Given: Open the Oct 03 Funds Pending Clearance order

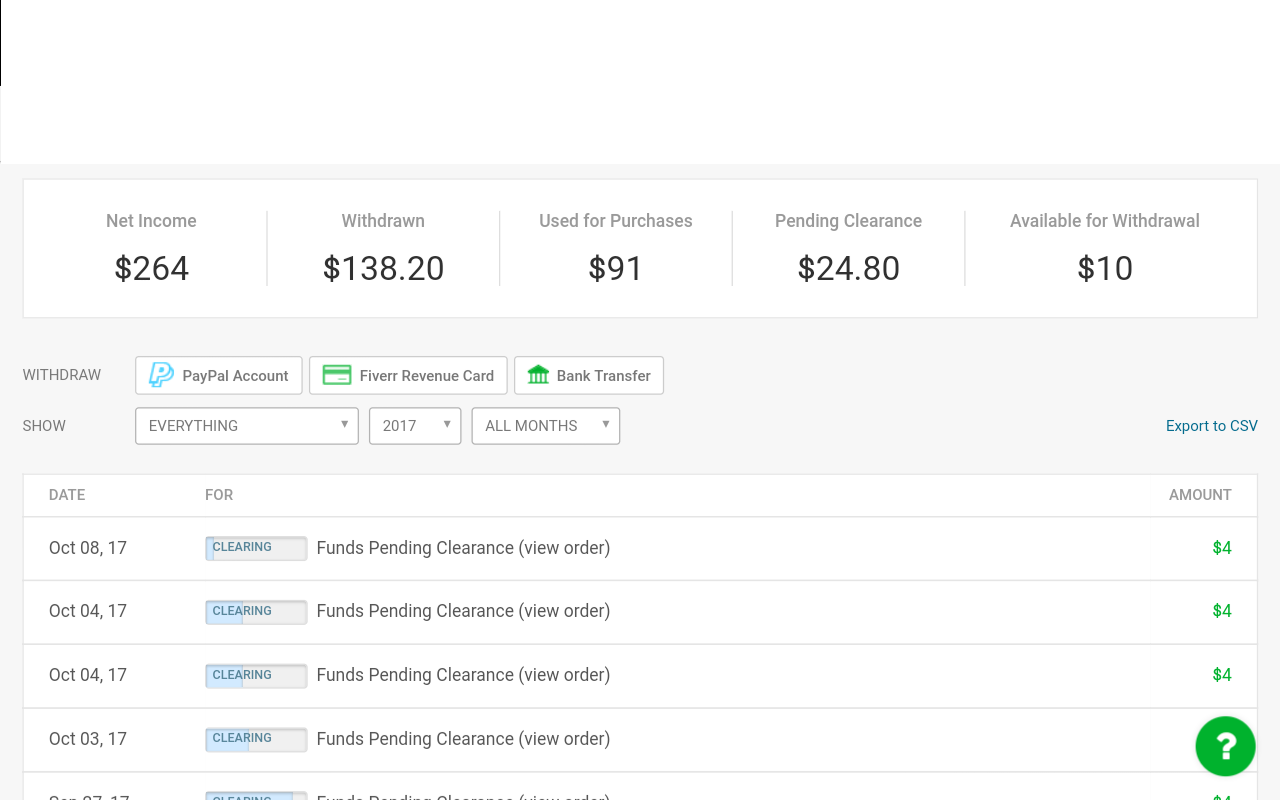Looking at the screenshot, I should click(x=564, y=739).
